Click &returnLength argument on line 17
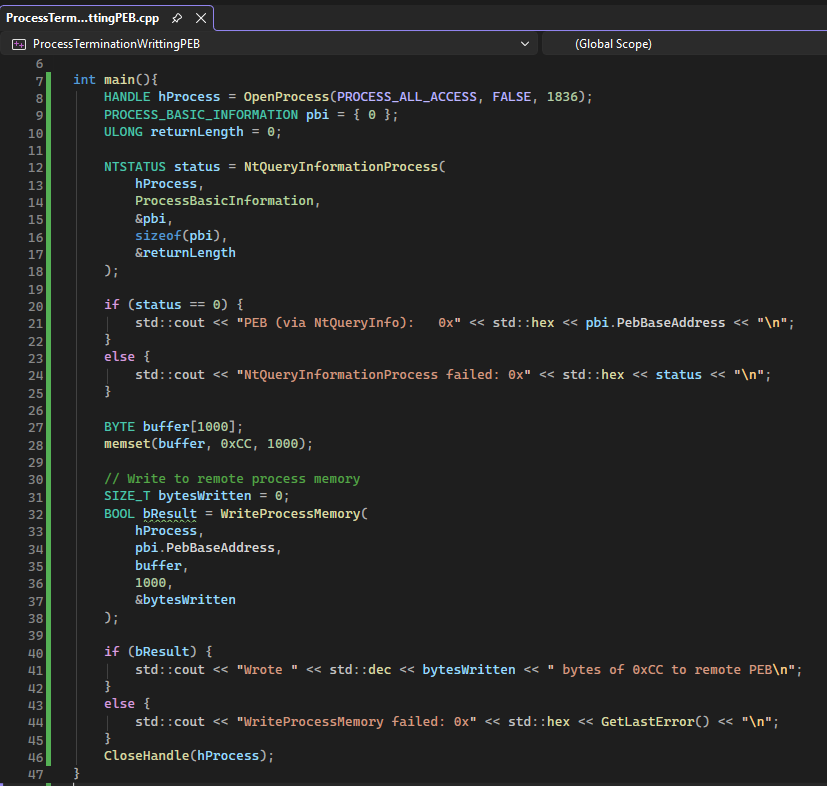The height and width of the screenshot is (786, 827). click(185, 253)
